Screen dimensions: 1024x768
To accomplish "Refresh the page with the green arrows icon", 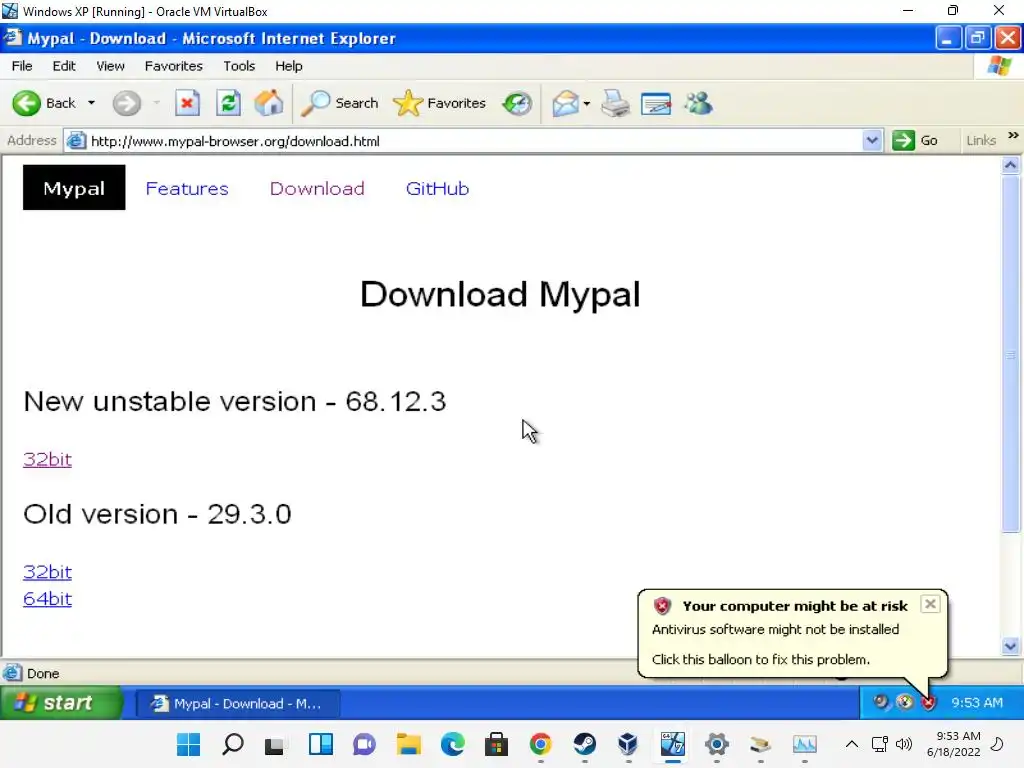I will point(229,103).
